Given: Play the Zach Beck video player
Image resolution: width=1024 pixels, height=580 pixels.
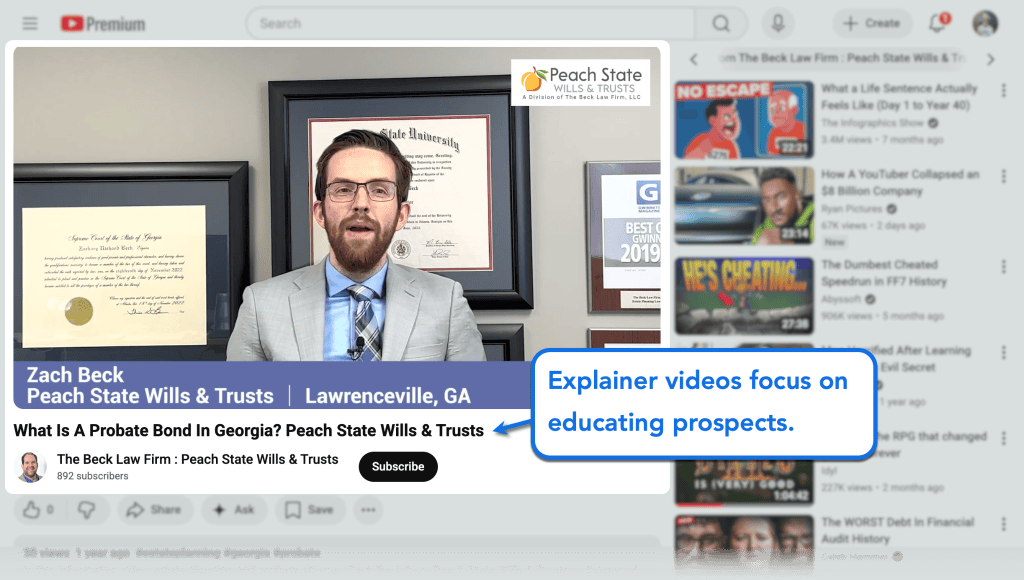Looking at the screenshot, I should click(x=337, y=227).
